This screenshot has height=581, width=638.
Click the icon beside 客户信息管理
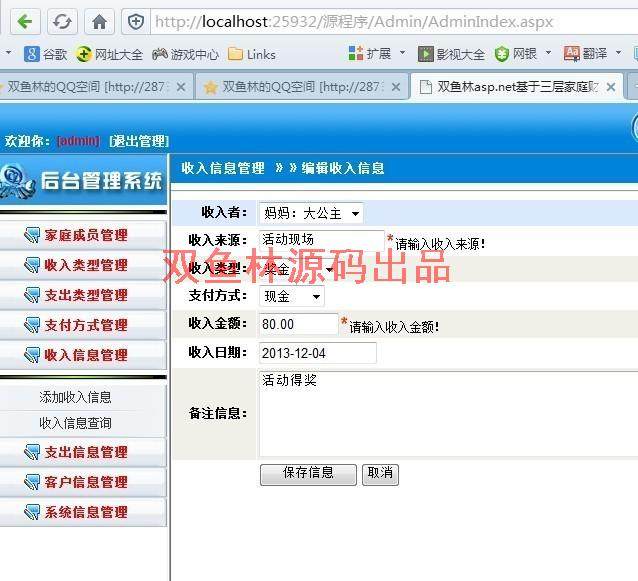pos(32,482)
